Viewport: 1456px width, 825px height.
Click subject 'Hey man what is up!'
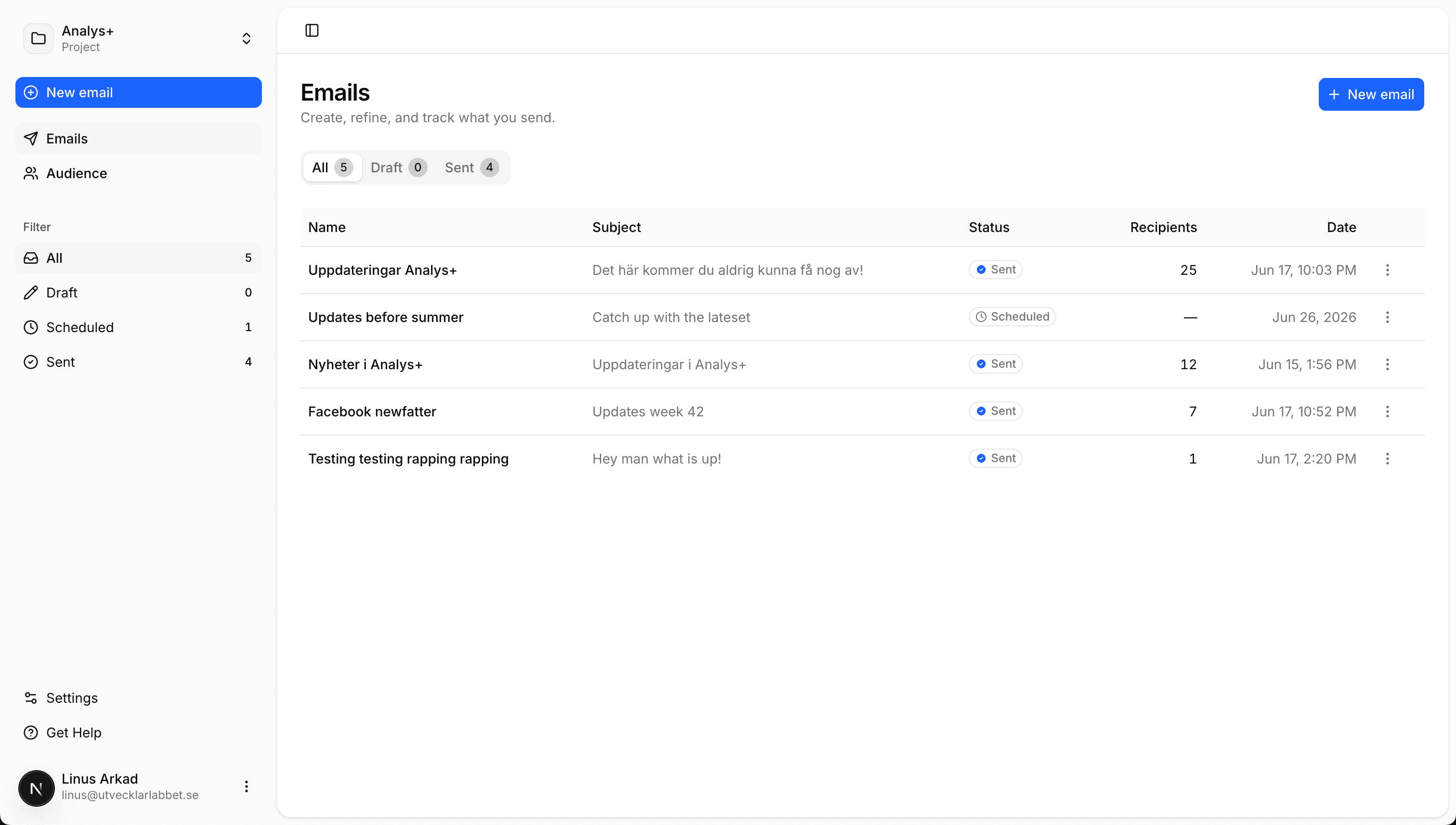(x=656, y=458)
